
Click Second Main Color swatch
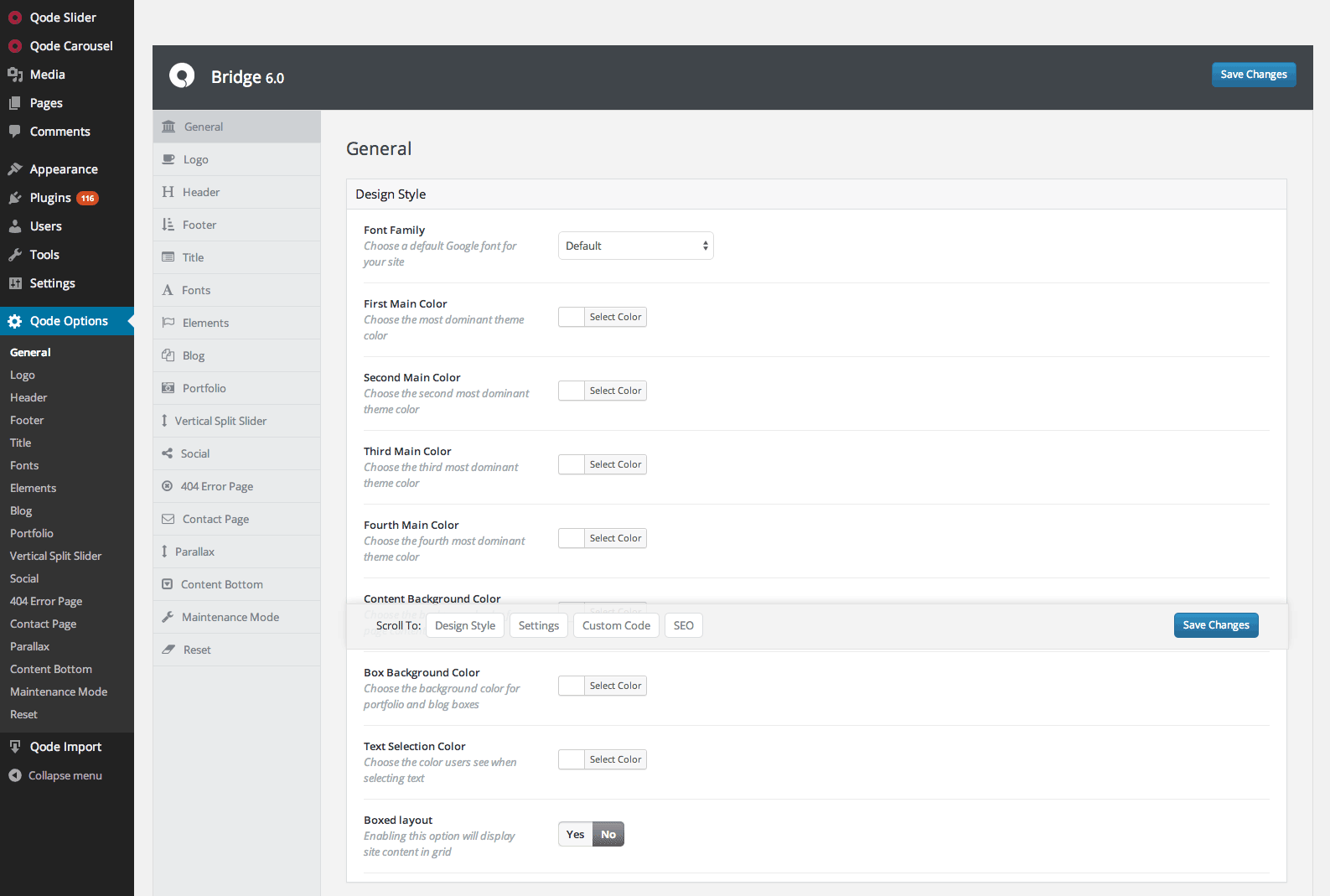572,391
